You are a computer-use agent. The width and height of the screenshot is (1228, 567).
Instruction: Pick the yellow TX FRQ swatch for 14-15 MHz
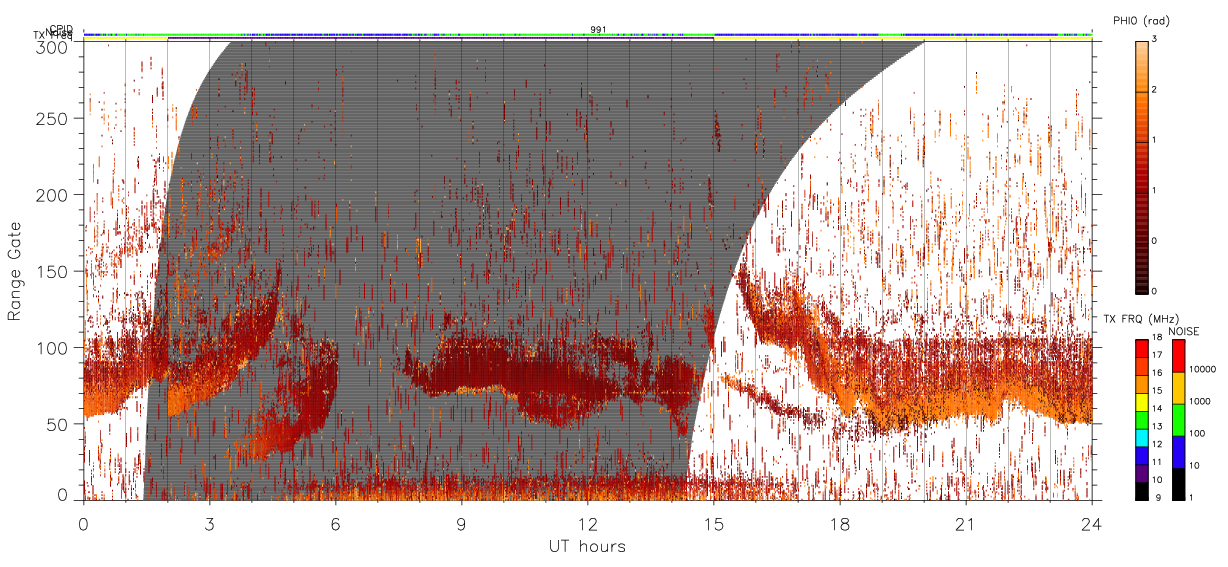pyautogui.click(x=1142, y=401)
